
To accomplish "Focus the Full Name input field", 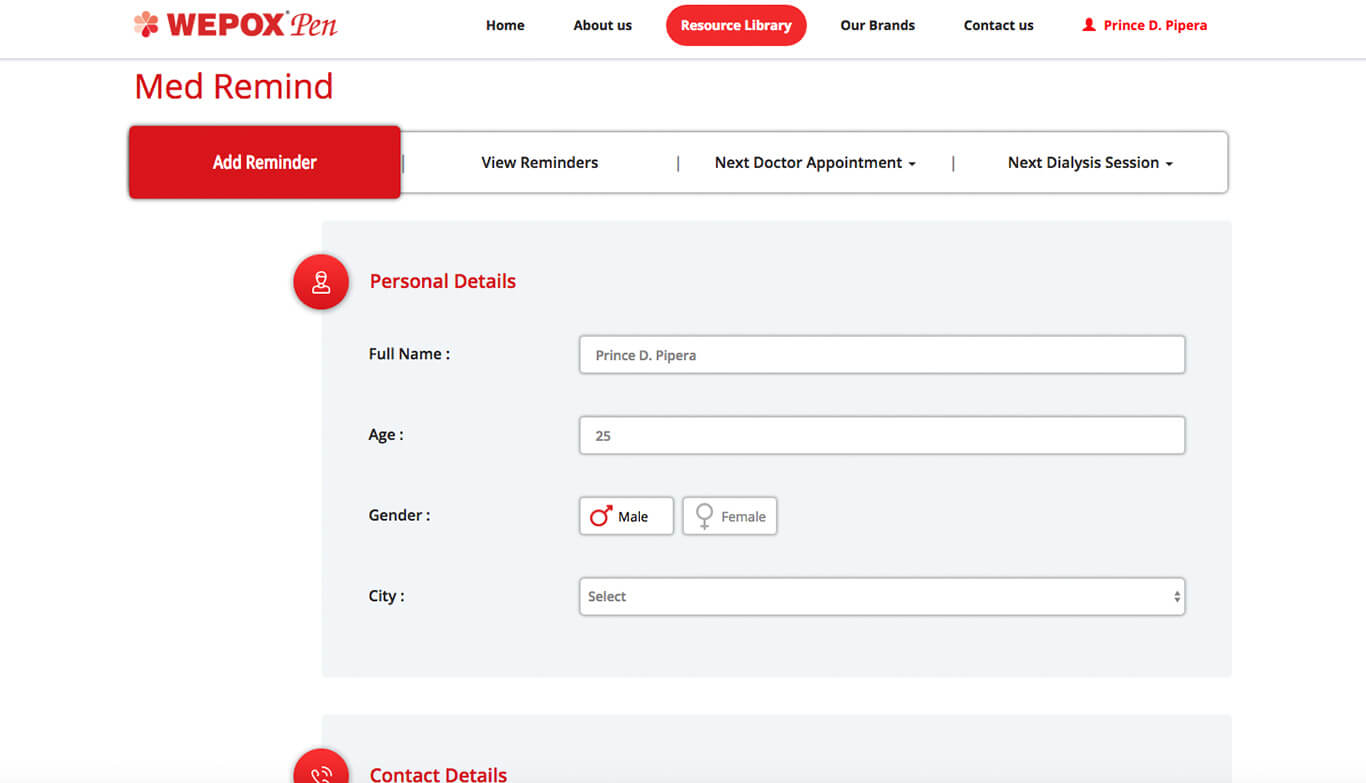I will [x=881, y=355].
